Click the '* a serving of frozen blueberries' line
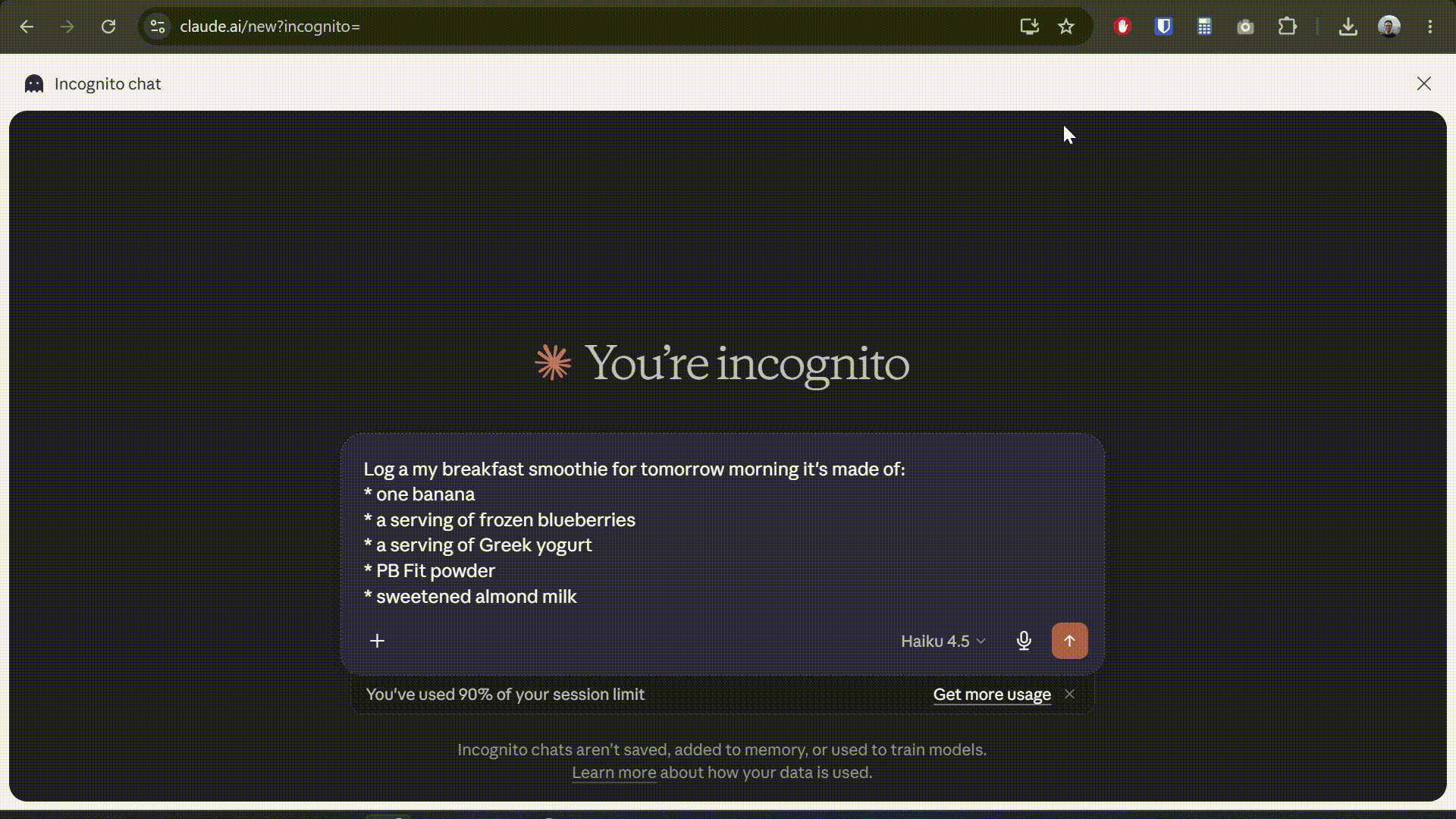This screenshot has width=1456, height=819. tap(500, 520)
